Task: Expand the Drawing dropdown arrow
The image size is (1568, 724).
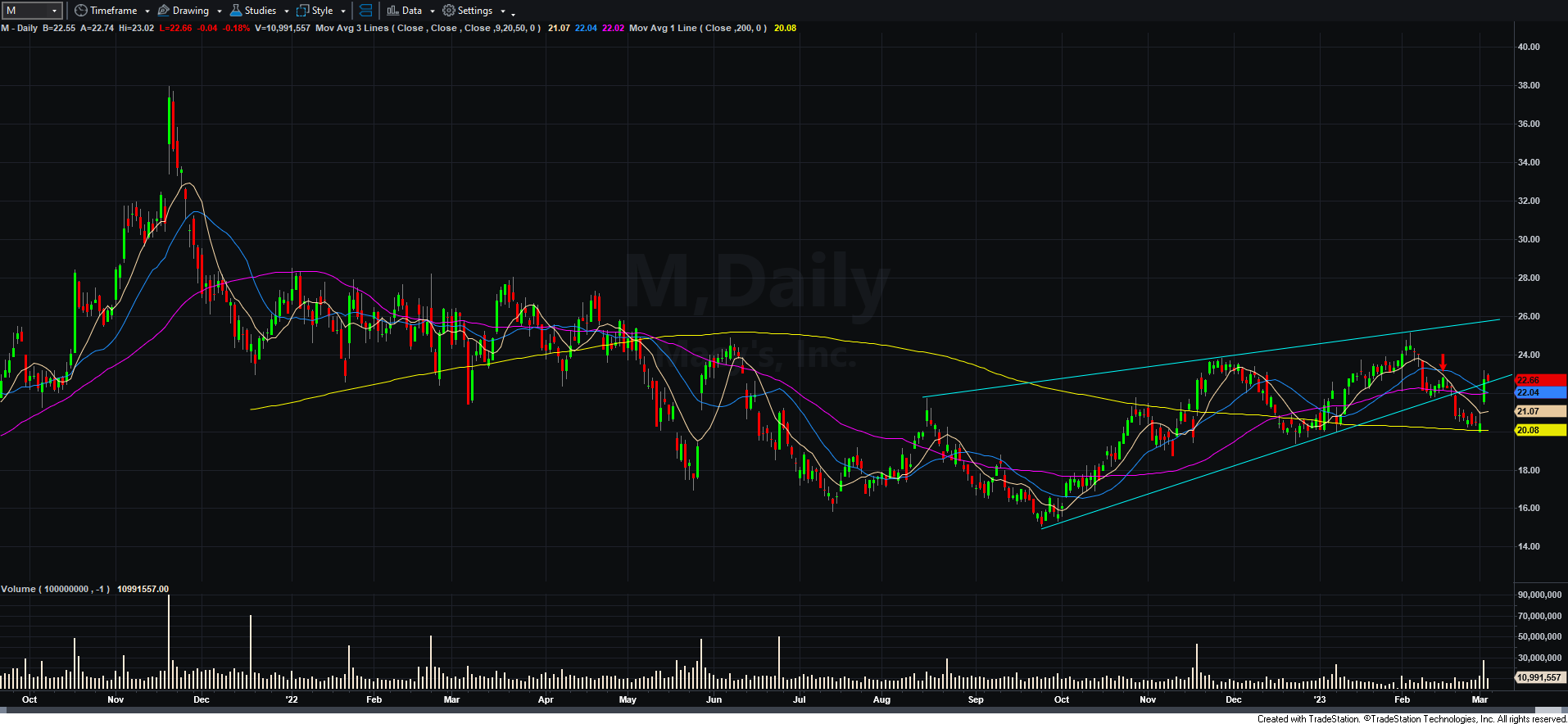Action: [x=220, y=11]
